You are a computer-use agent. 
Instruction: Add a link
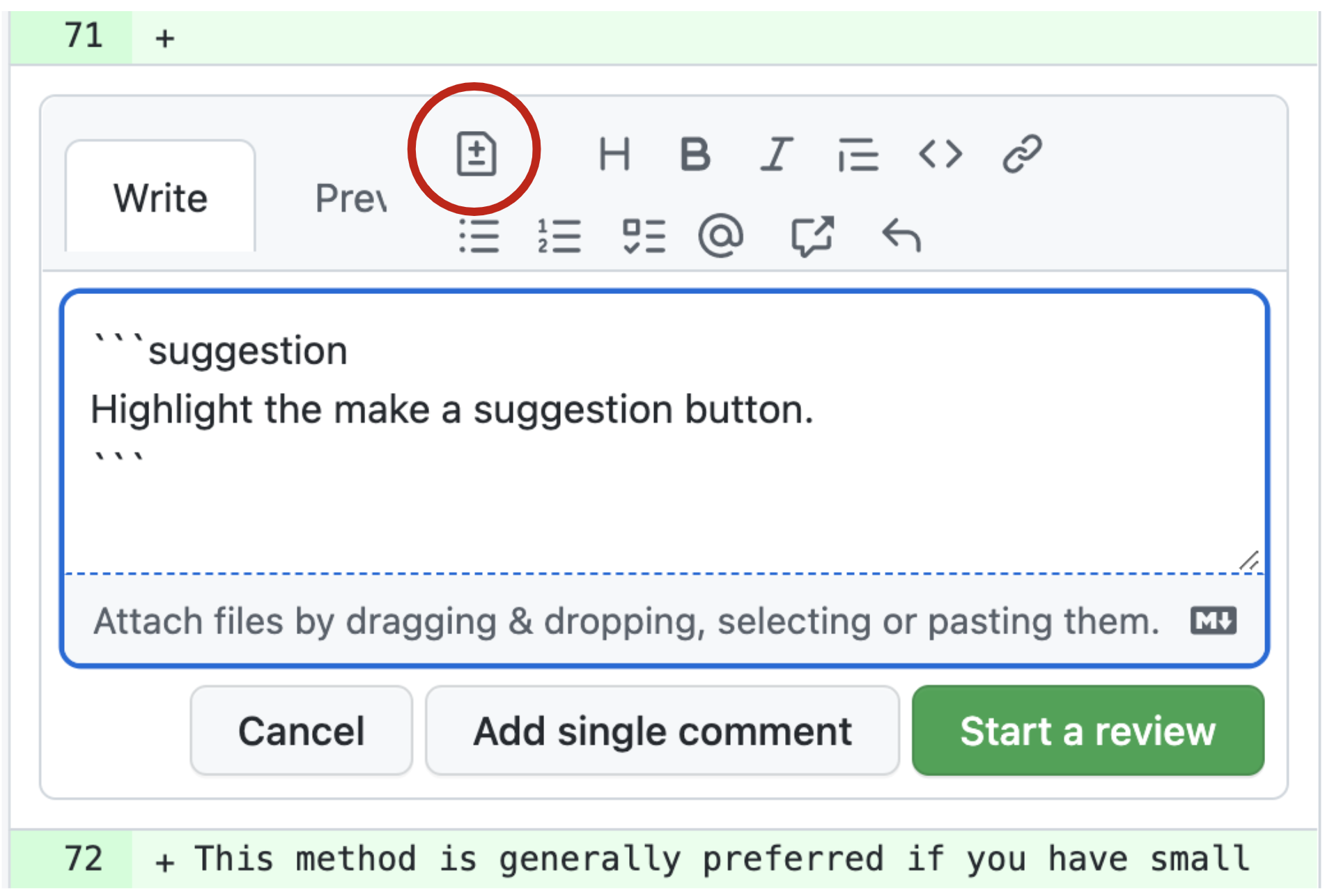pyautogui.click(x=1022, y=154)
